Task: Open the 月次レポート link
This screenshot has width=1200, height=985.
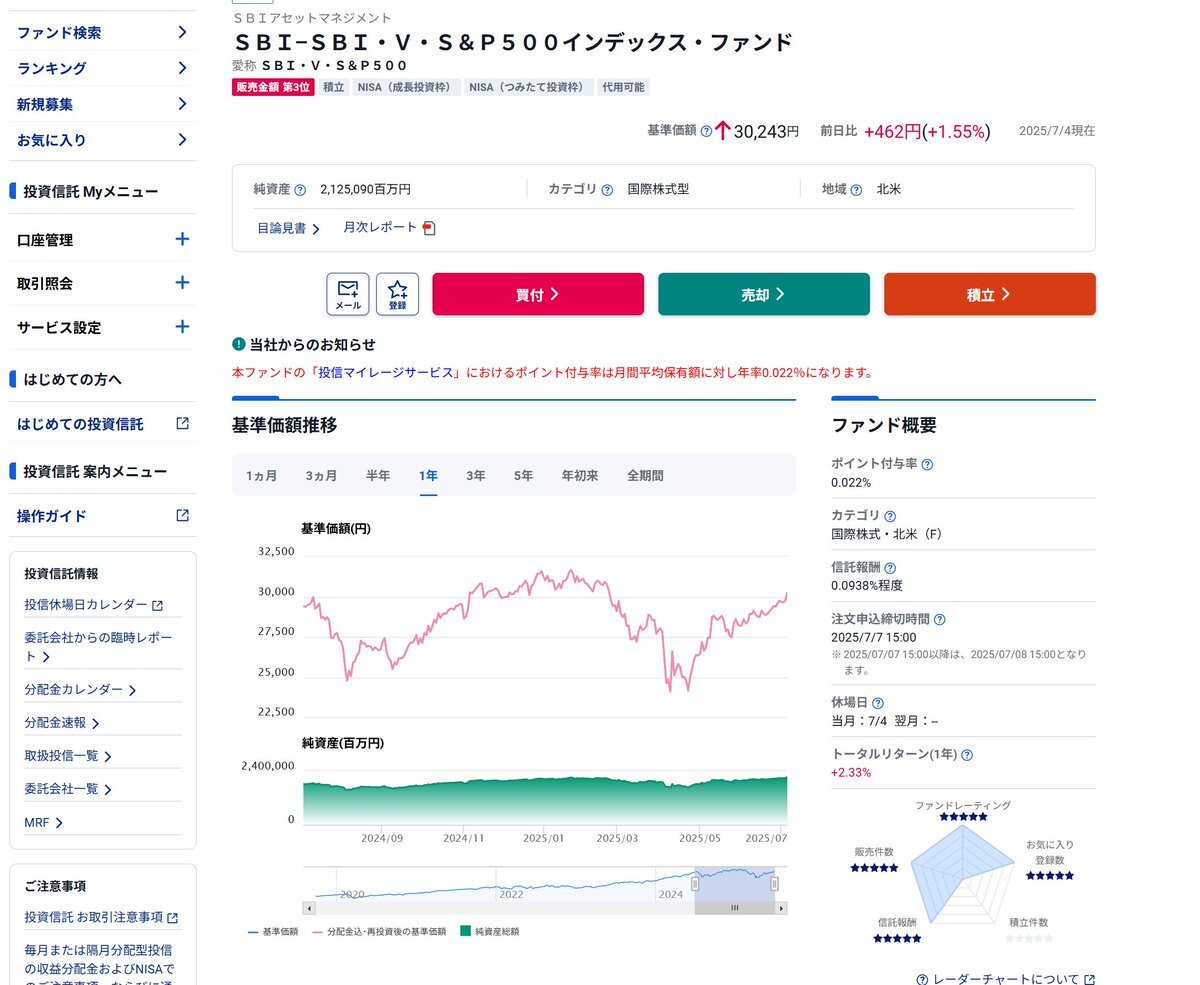Action: [380, 228]
